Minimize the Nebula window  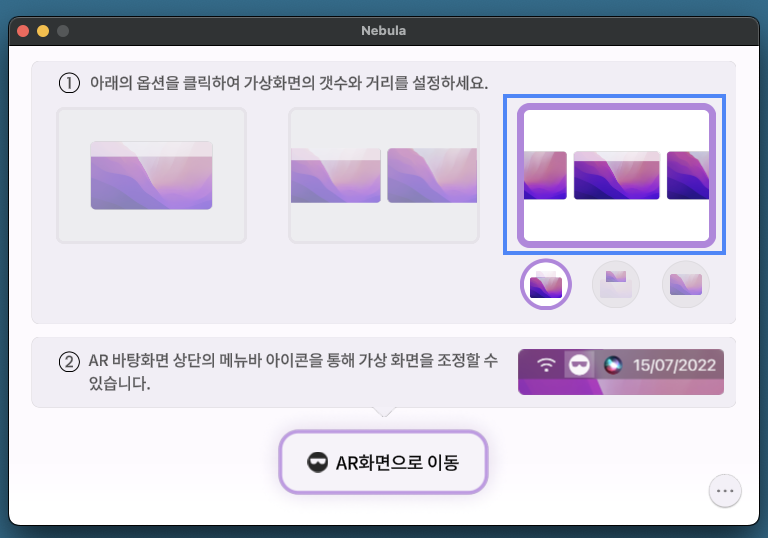click(43, 31)
